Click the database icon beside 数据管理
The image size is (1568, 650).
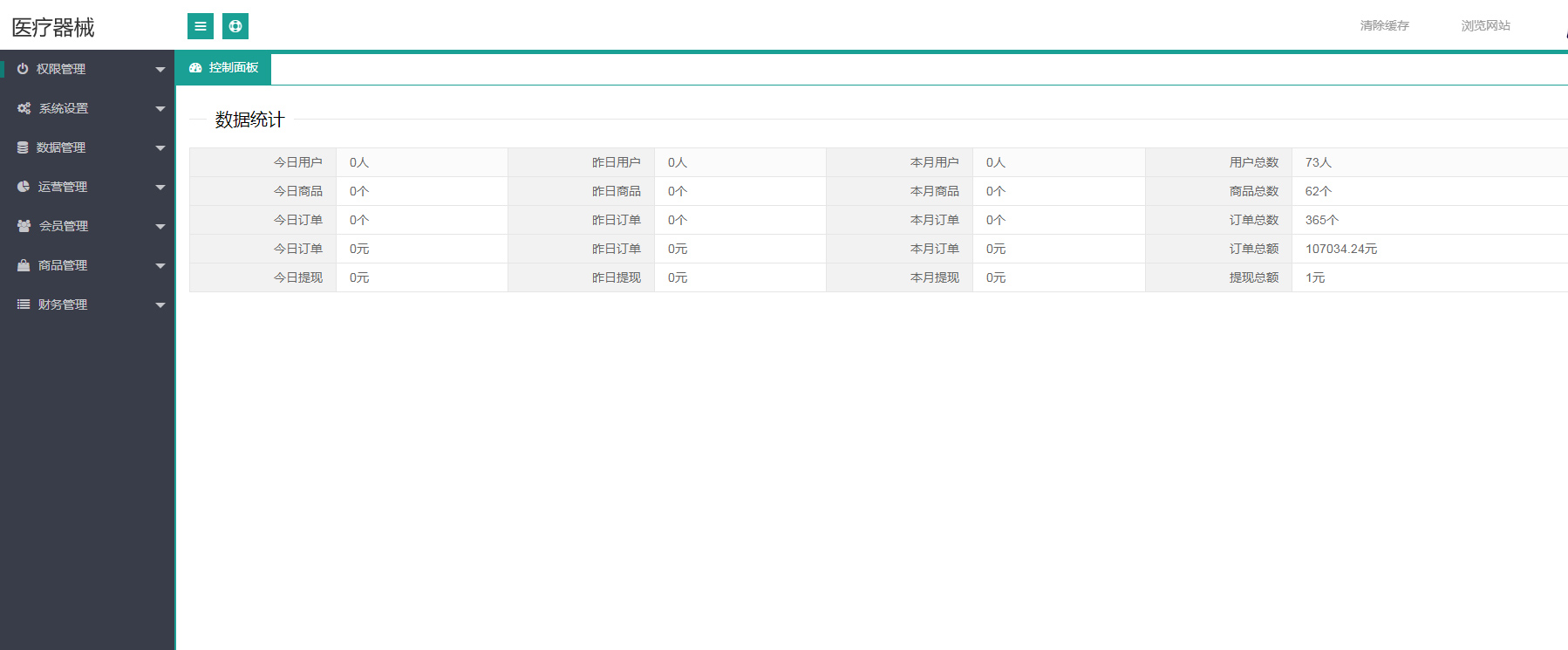pyautogui.click(x=23, y=147)
